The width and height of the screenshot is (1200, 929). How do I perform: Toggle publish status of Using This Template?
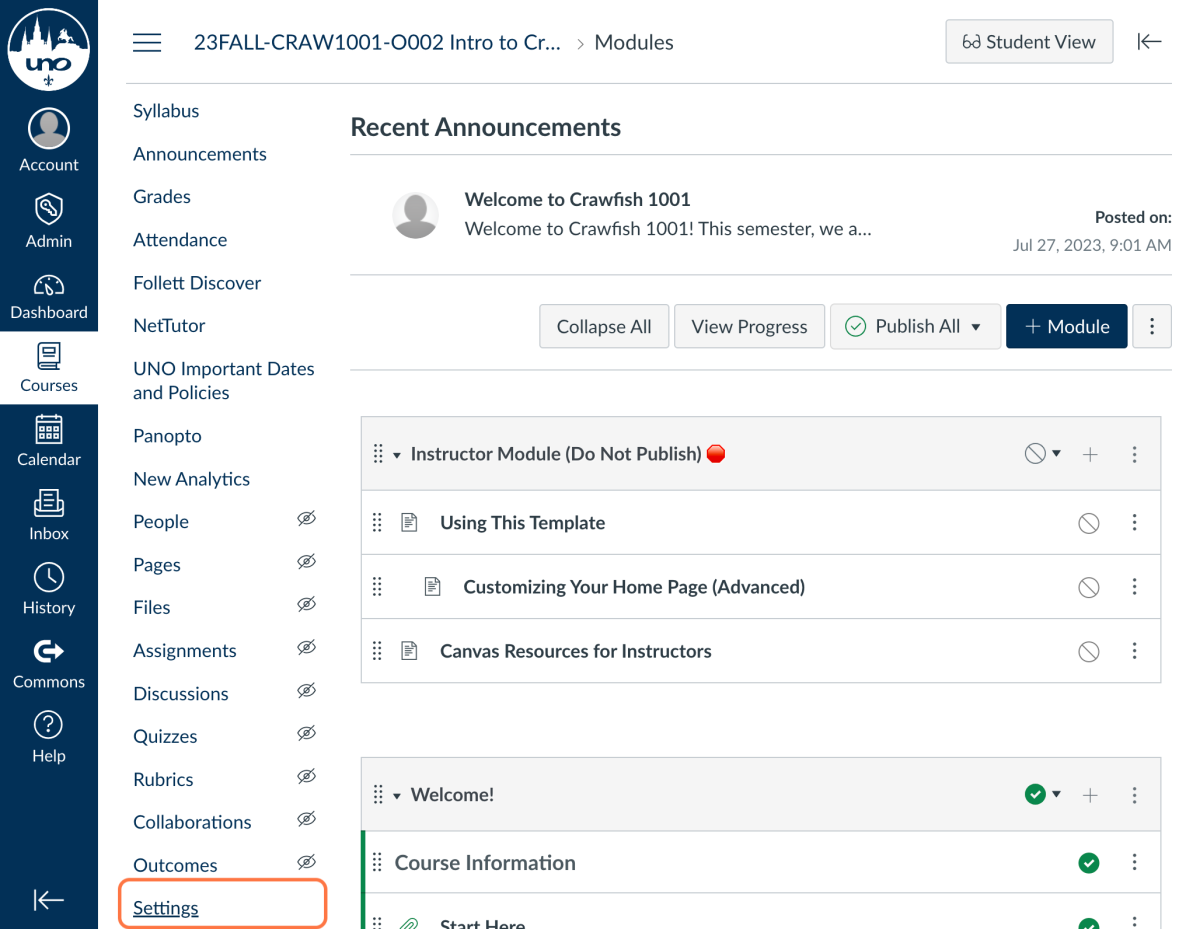(1089, 523)
